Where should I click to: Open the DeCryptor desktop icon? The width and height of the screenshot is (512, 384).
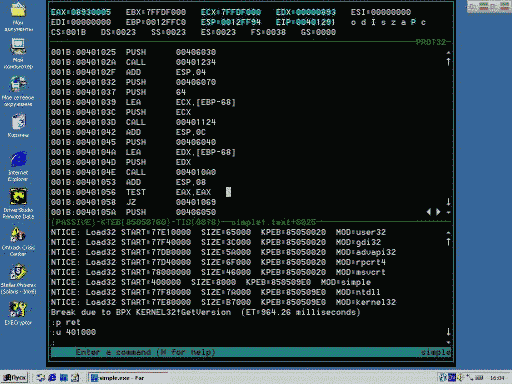coord(18,313)
